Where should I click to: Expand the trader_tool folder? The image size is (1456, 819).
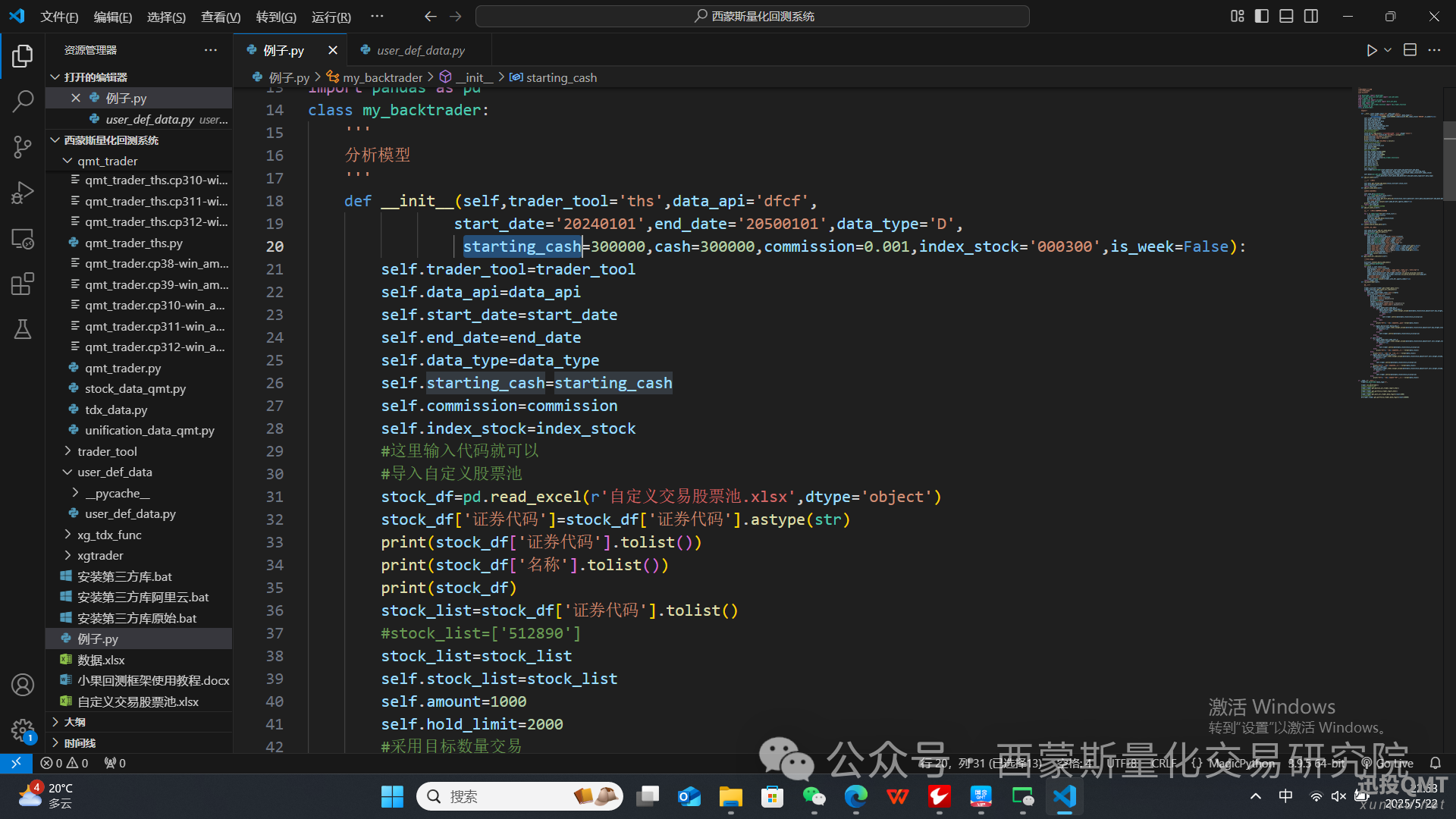tap(67, 451)
